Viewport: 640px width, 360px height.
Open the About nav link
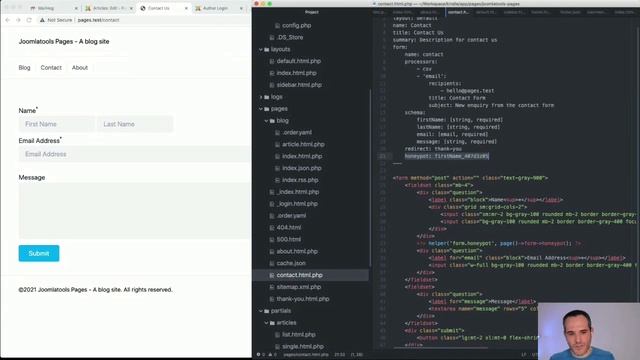click(80, 68)
